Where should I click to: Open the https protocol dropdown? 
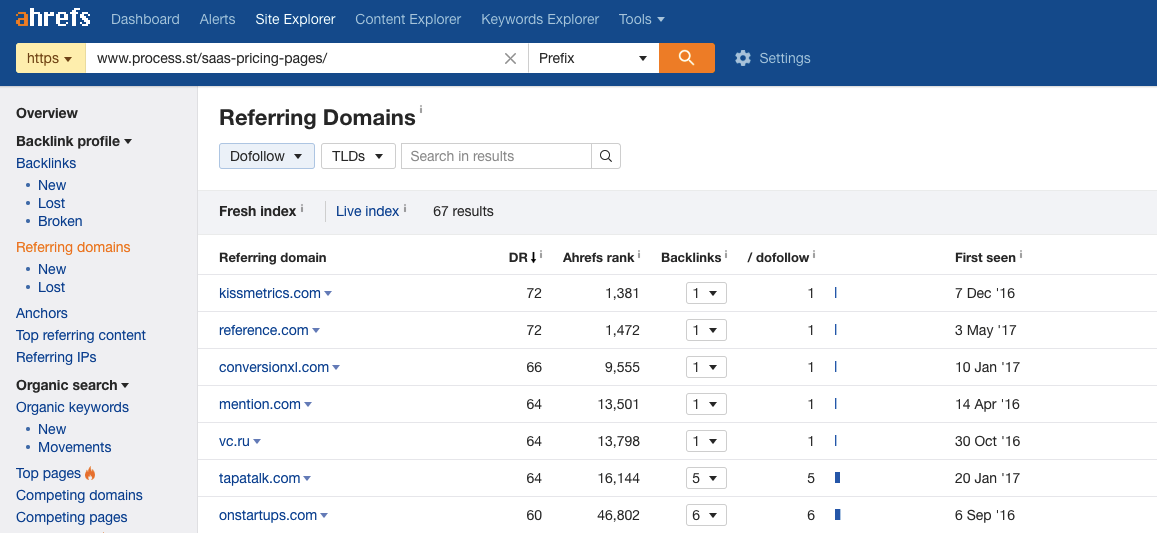pos(50,58)
